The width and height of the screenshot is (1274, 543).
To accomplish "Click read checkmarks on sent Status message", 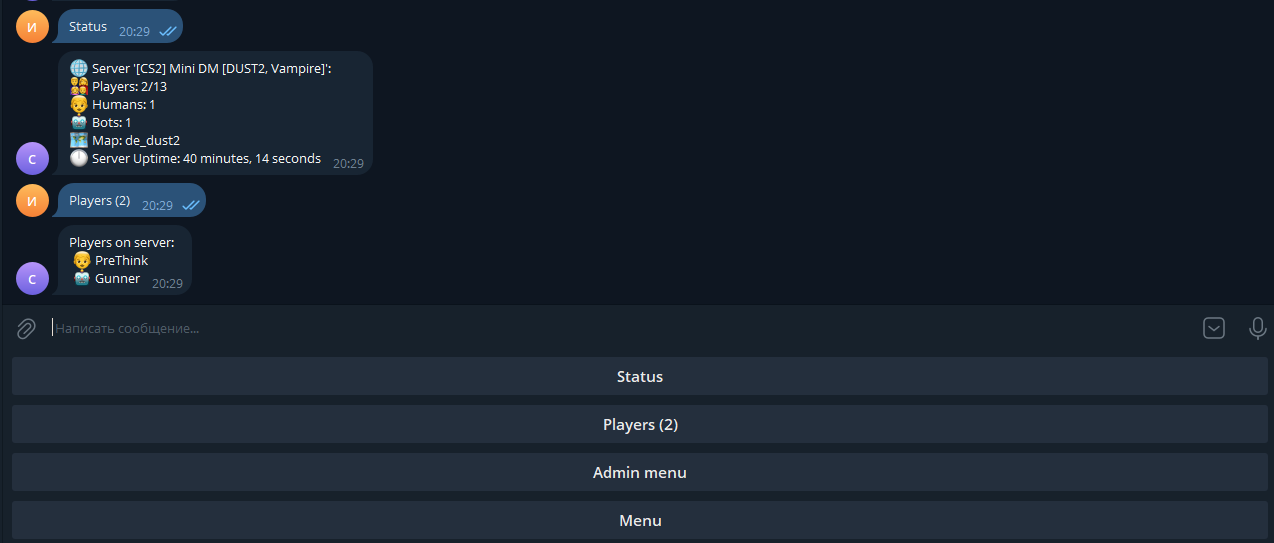I will (168, 31).
